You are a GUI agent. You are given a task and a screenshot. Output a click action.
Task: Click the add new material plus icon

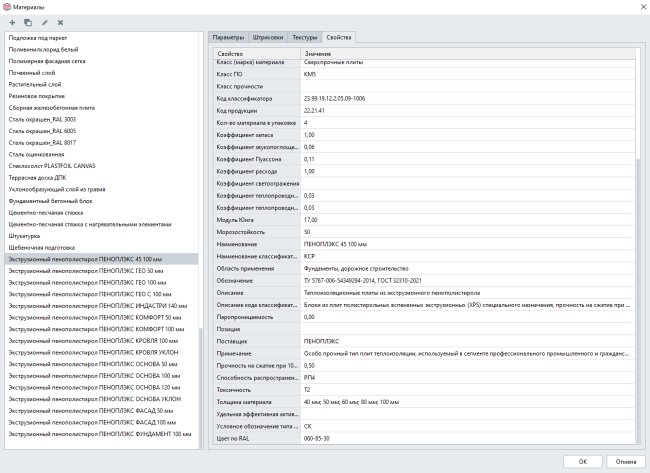[x=12, y=21]
